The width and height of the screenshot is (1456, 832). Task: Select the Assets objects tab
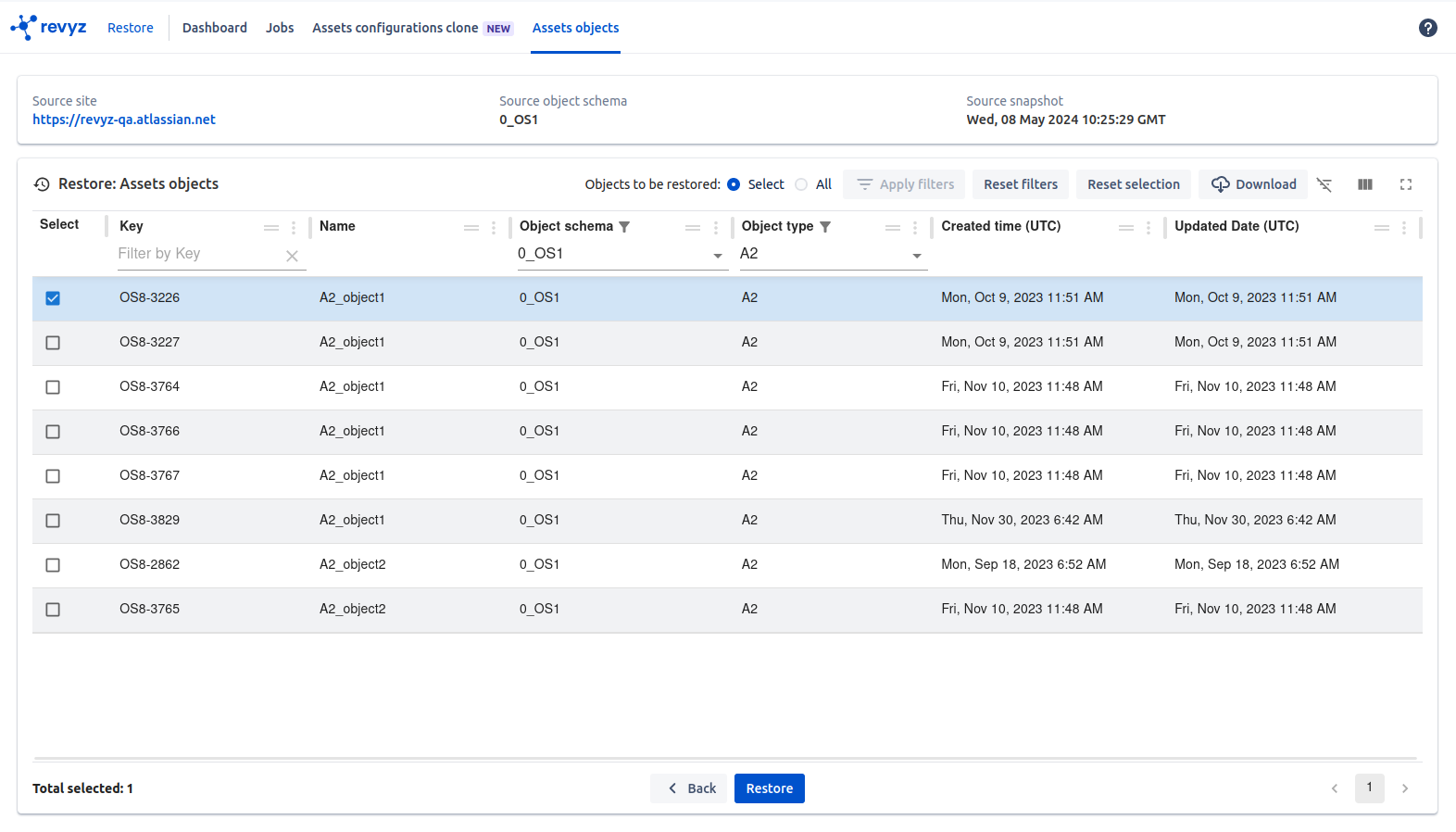575,28
